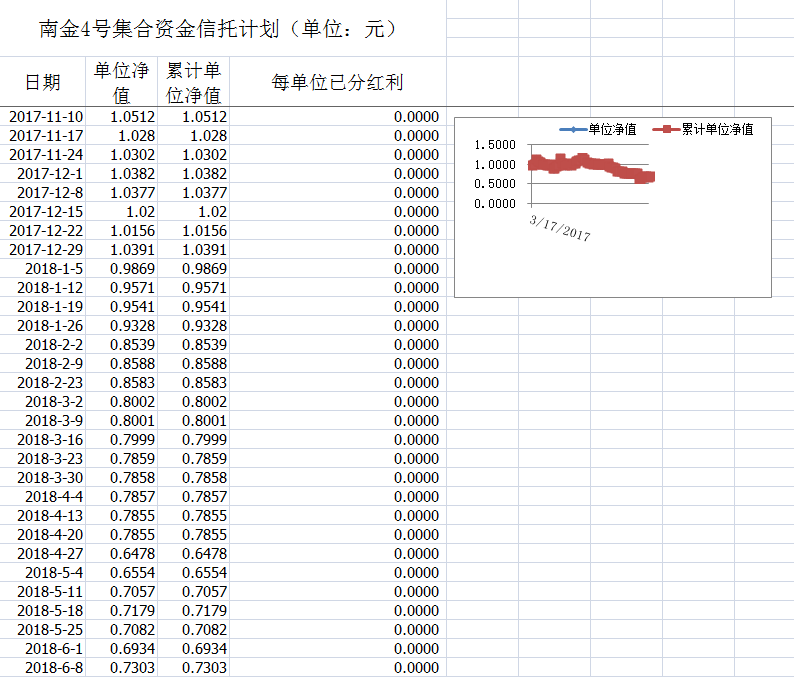Screen dimensions: 794x677
Task: Click the 0.0000 y-axis label in chart
Action: (x=493, y=203)
